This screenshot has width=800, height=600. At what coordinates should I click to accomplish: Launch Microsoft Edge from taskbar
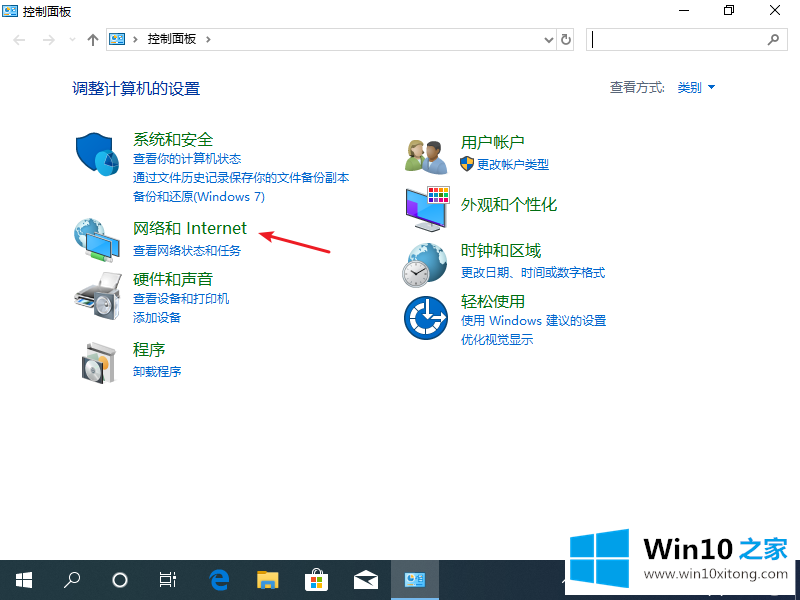219,580
